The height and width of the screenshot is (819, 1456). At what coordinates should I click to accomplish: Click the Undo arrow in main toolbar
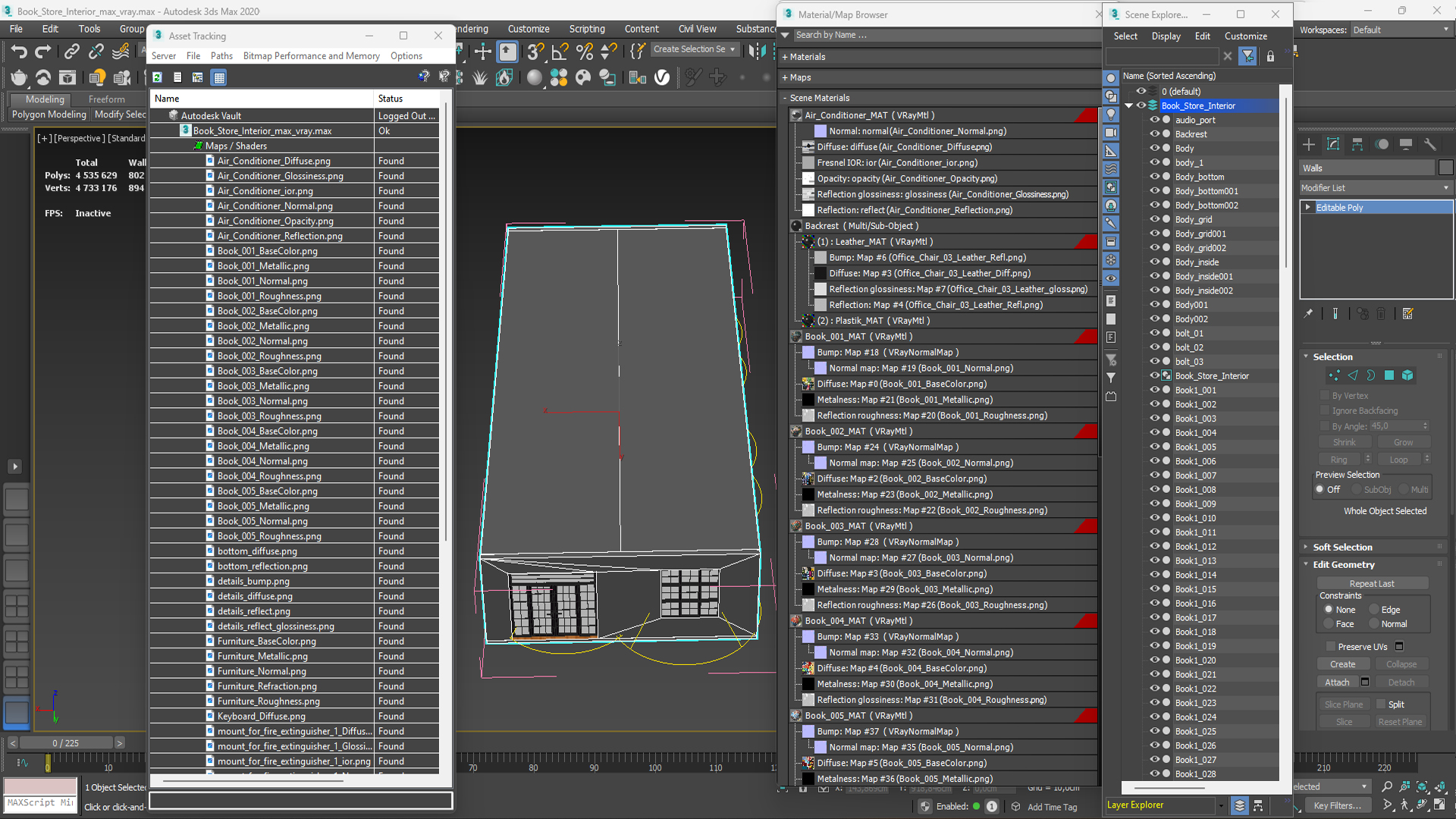coord(19,52)
